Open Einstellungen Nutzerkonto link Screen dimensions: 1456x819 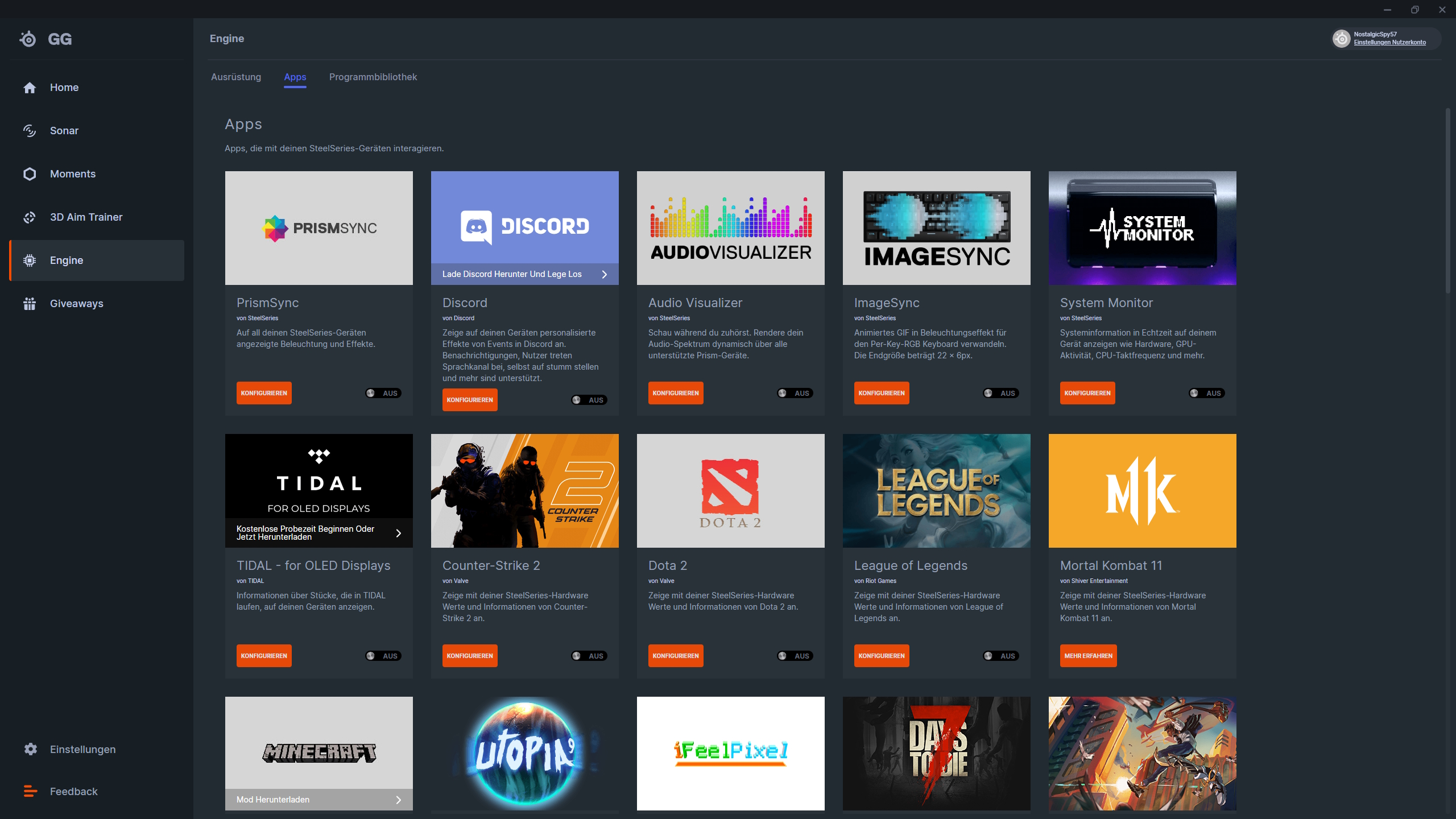[1389, 43]
